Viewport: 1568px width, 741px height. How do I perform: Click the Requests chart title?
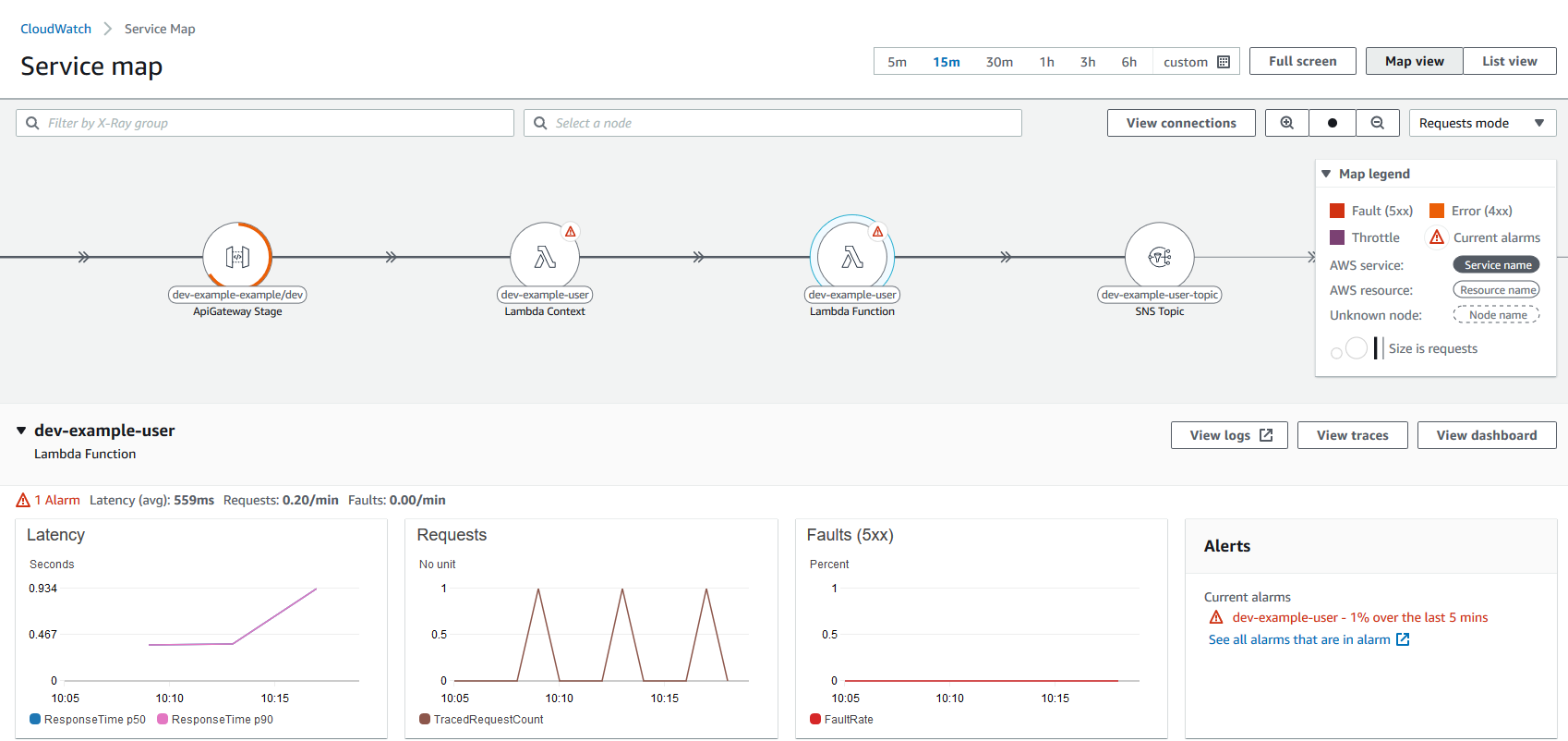[x=452, y=535]
